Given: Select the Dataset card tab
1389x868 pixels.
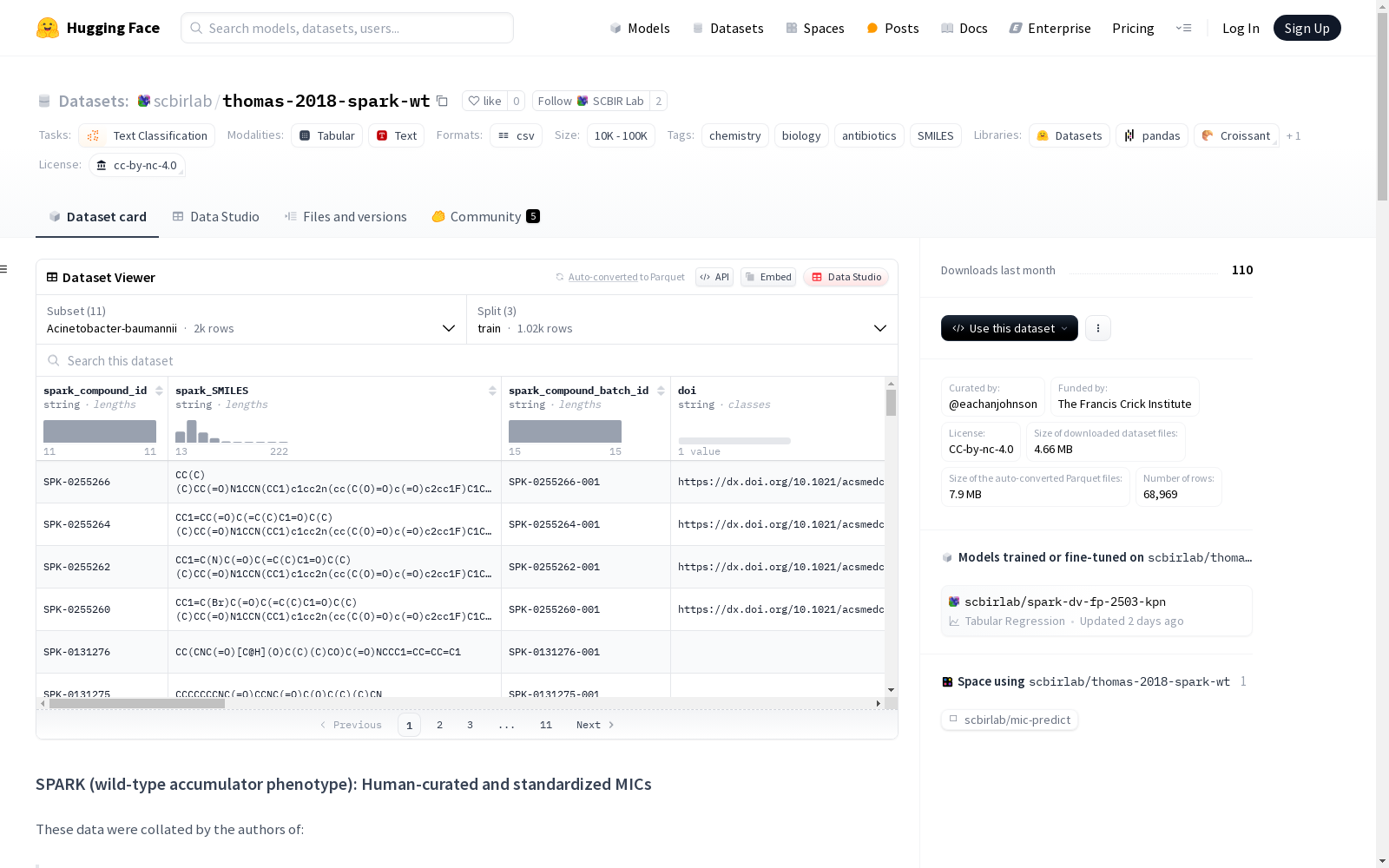Looking at the screenshot, I should pos(97,217).
